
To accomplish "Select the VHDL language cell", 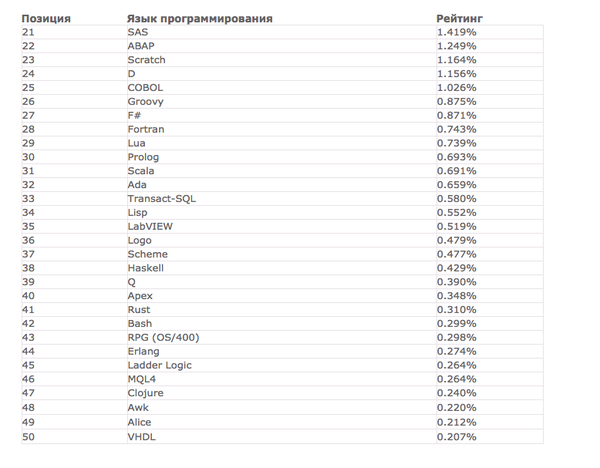I will pyautogui.click(x=141, y=437).
